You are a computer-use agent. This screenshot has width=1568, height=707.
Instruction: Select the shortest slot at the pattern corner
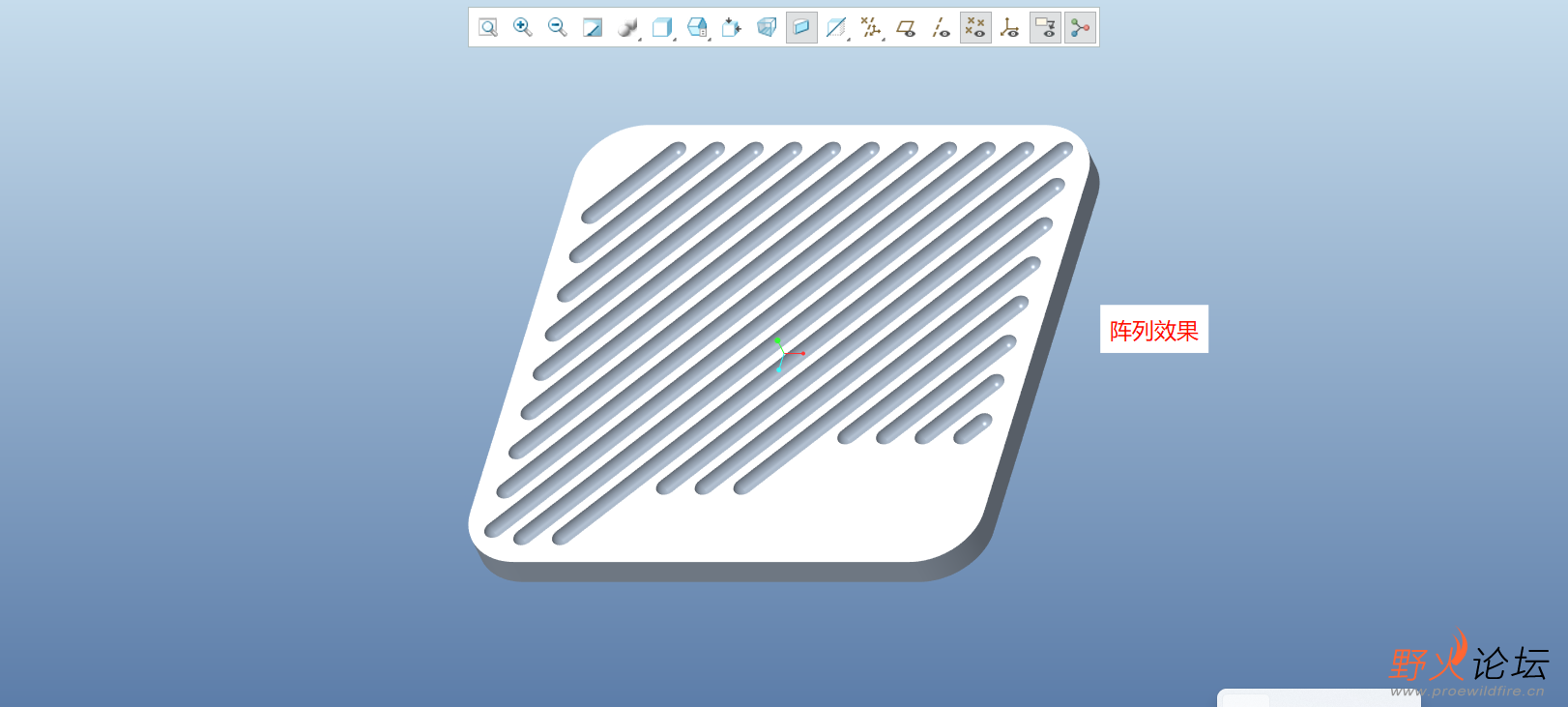(973, 429)
